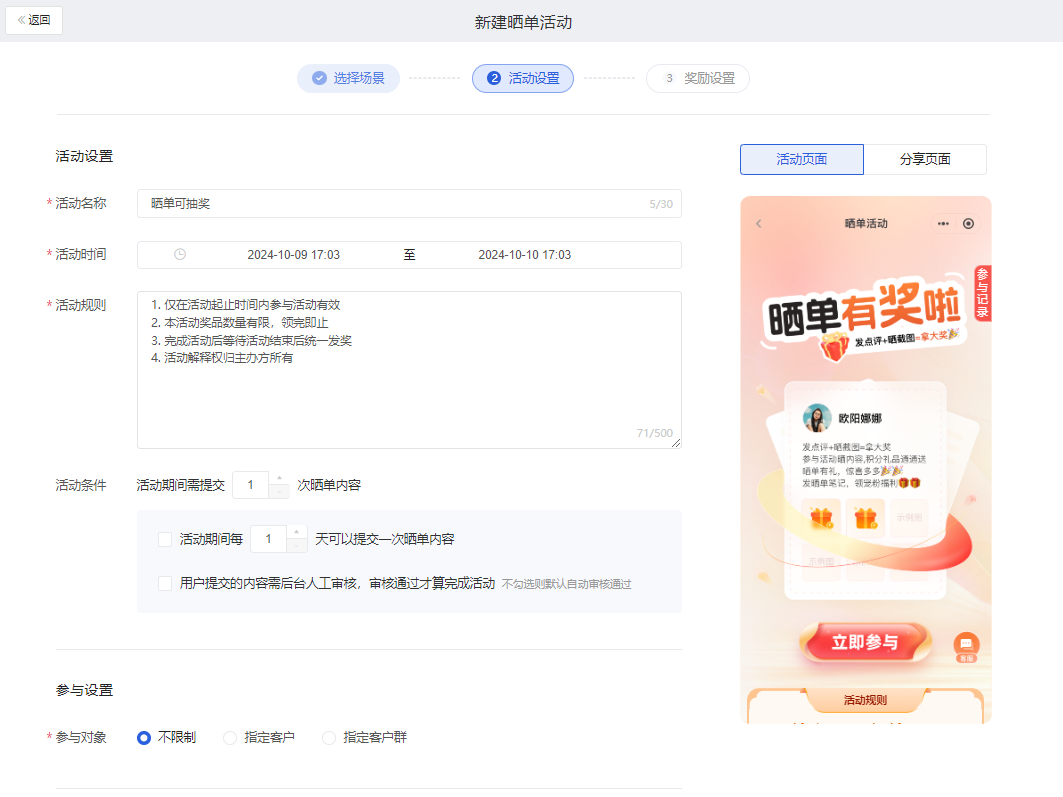This screenshot has width=1063, height=797.
Task: Click into the 活动规则 text area
Action: (x=409, y=370)
